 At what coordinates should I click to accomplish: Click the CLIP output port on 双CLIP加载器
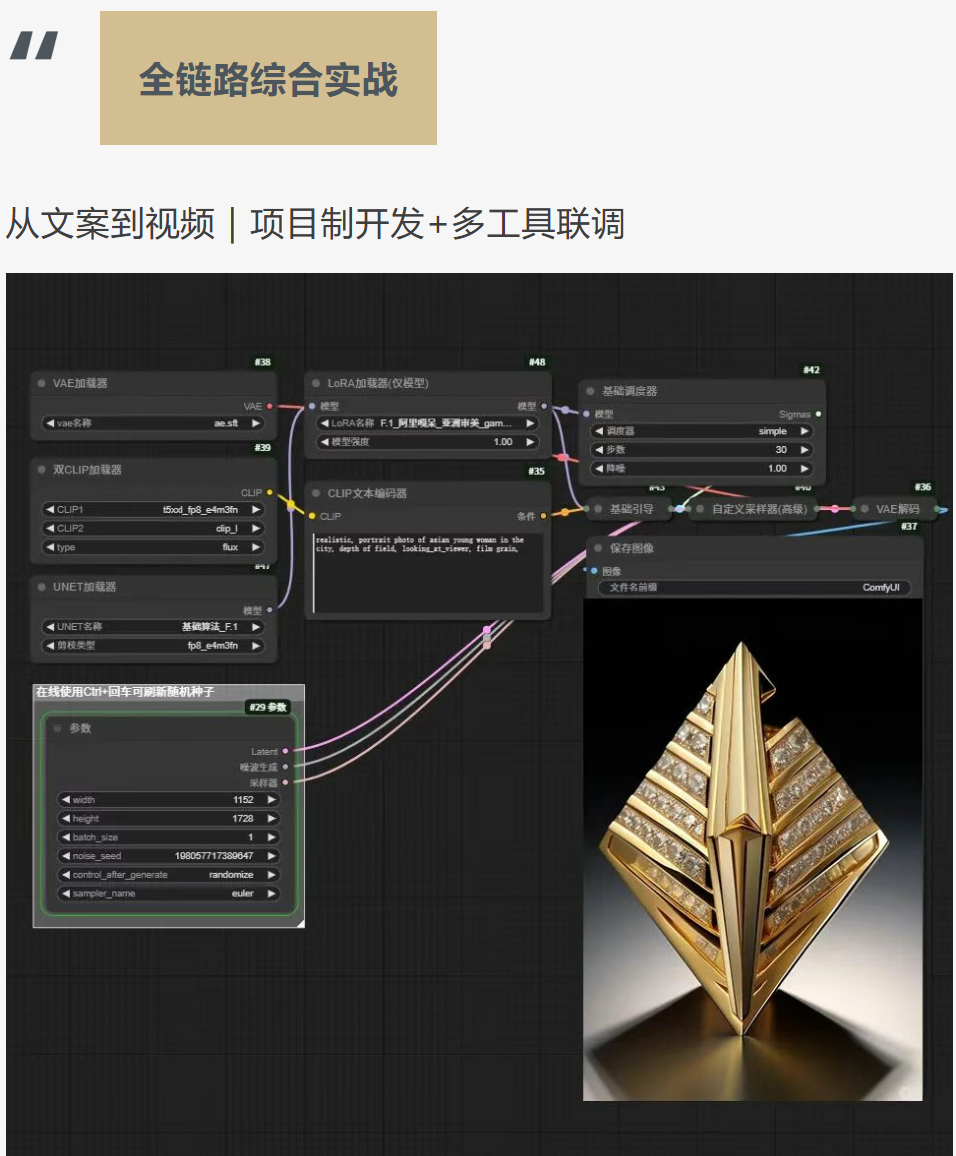point(270,492)
